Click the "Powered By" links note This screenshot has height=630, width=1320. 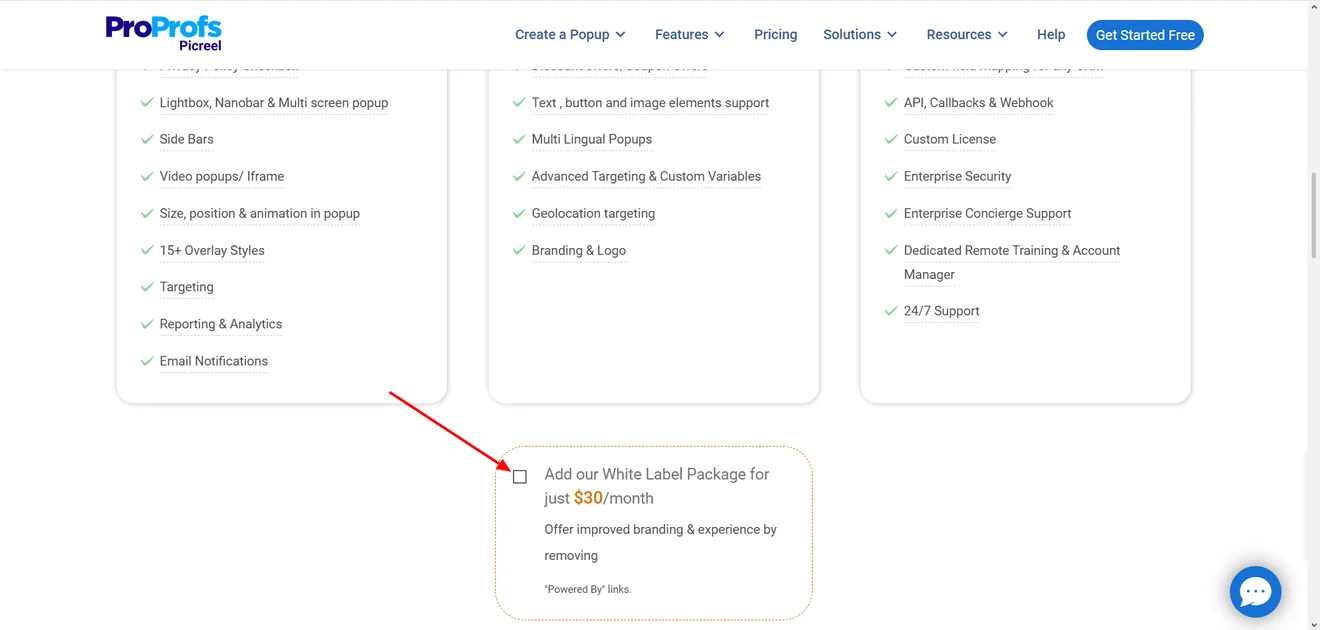point(588,589)
